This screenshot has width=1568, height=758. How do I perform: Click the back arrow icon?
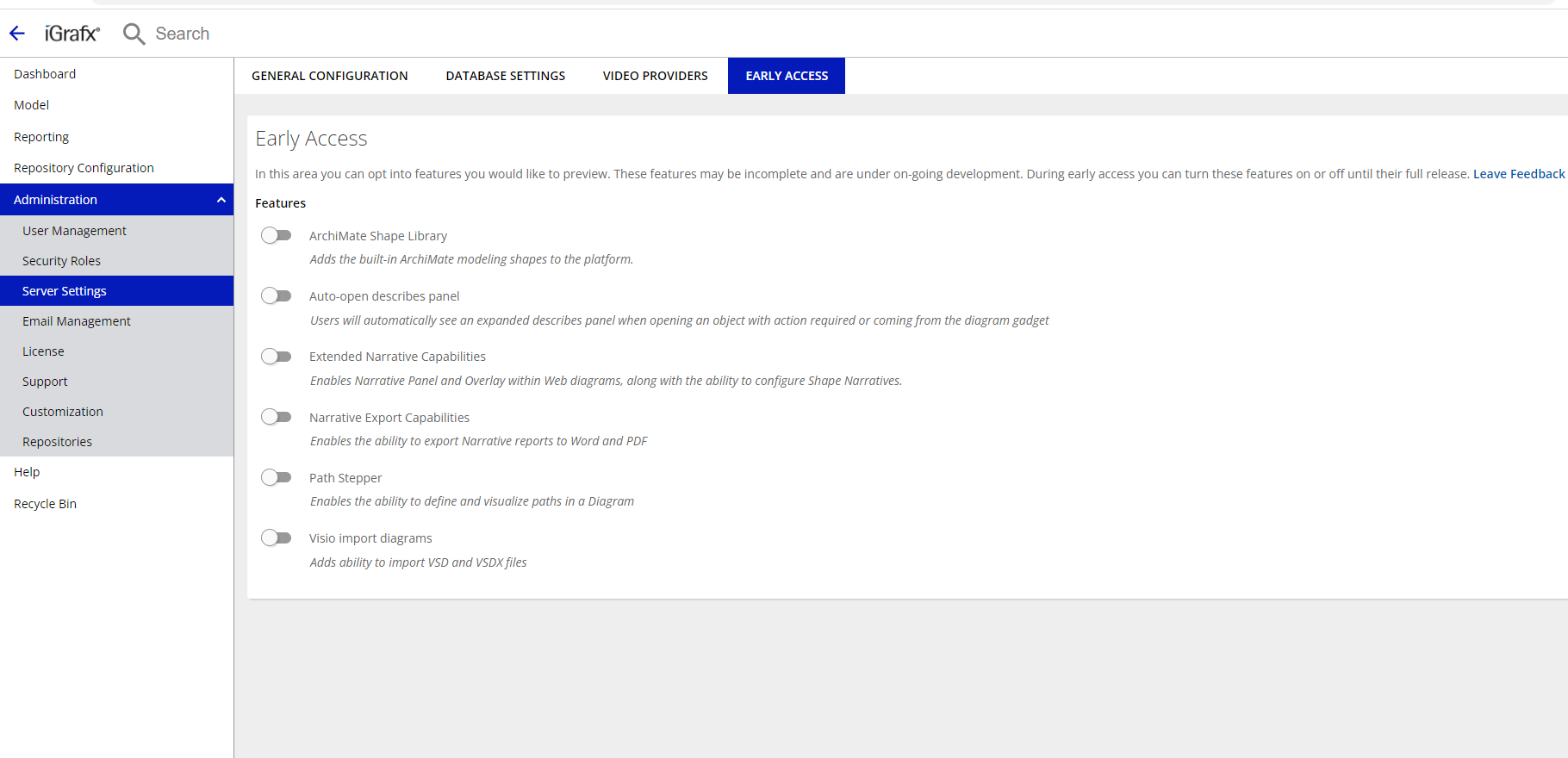tap(17, 34)
